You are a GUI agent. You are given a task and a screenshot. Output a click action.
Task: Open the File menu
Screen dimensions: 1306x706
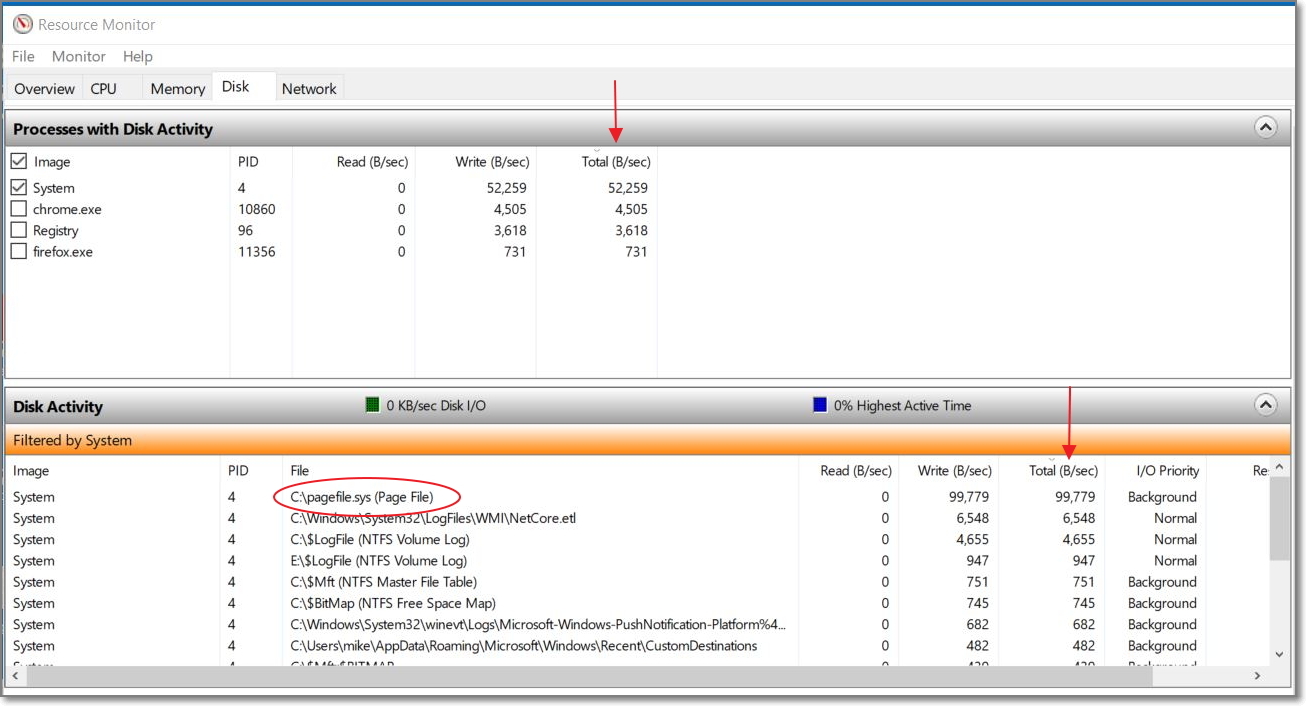click(x=23, y=57)
